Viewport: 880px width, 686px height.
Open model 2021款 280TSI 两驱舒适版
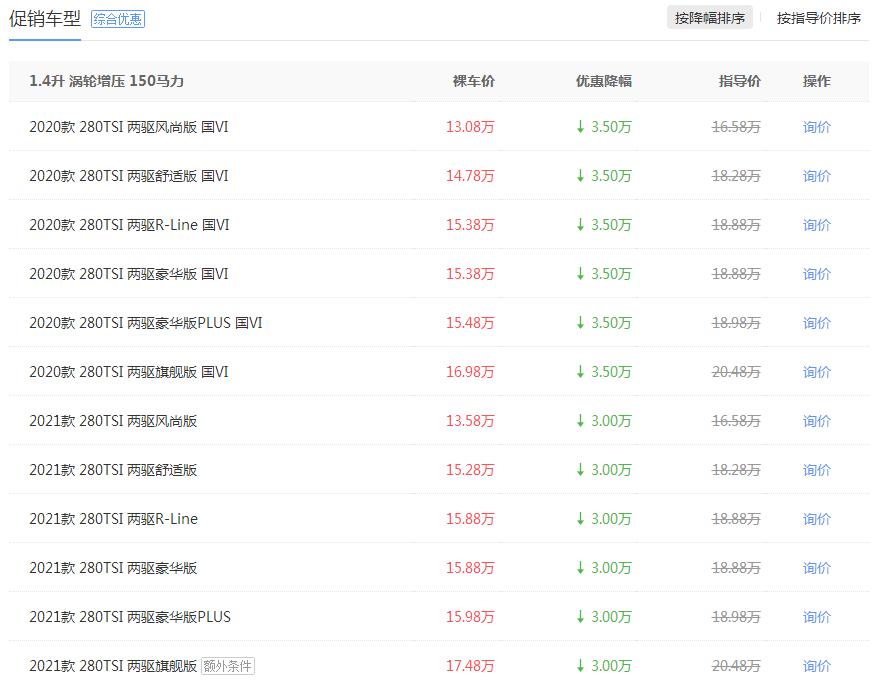(x=113, y=470)
